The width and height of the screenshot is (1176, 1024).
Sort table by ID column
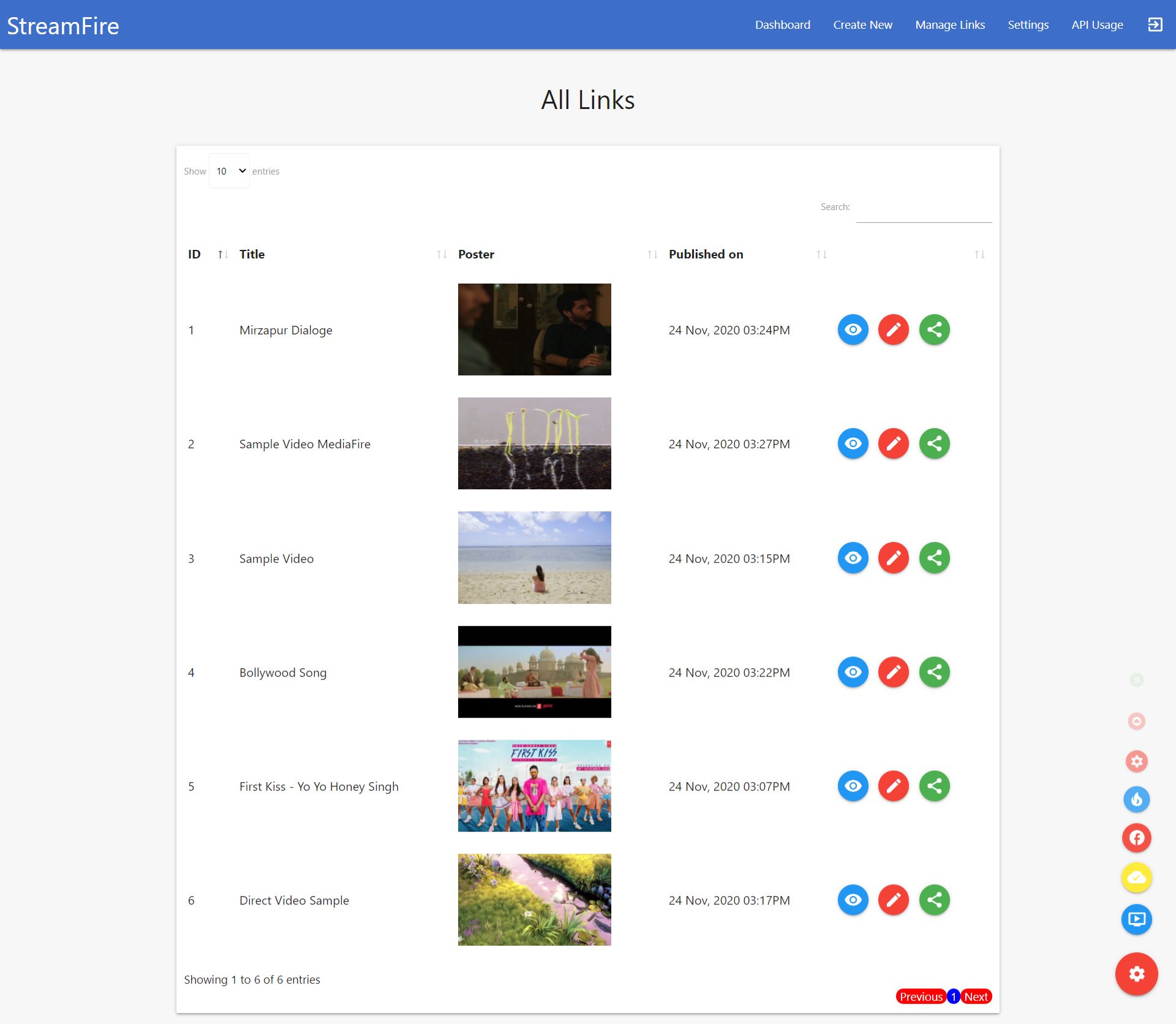point(208,254)
